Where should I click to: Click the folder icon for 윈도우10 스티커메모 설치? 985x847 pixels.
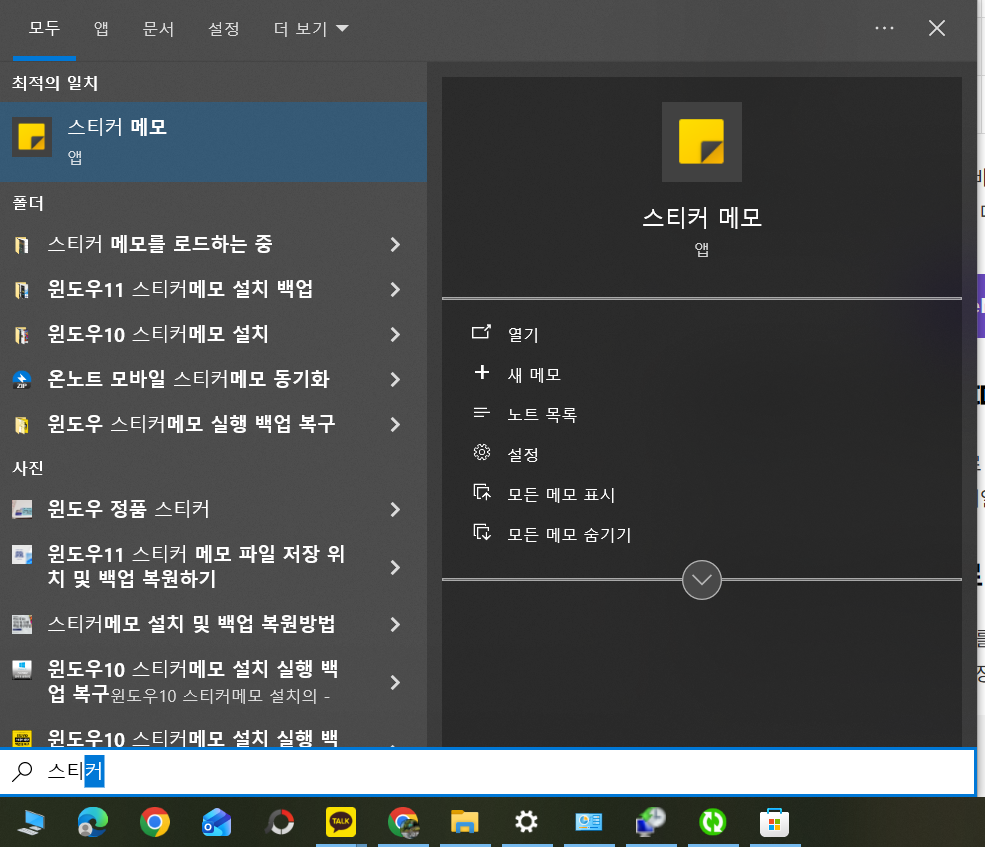pyautogui.click(x=22, y=335)
